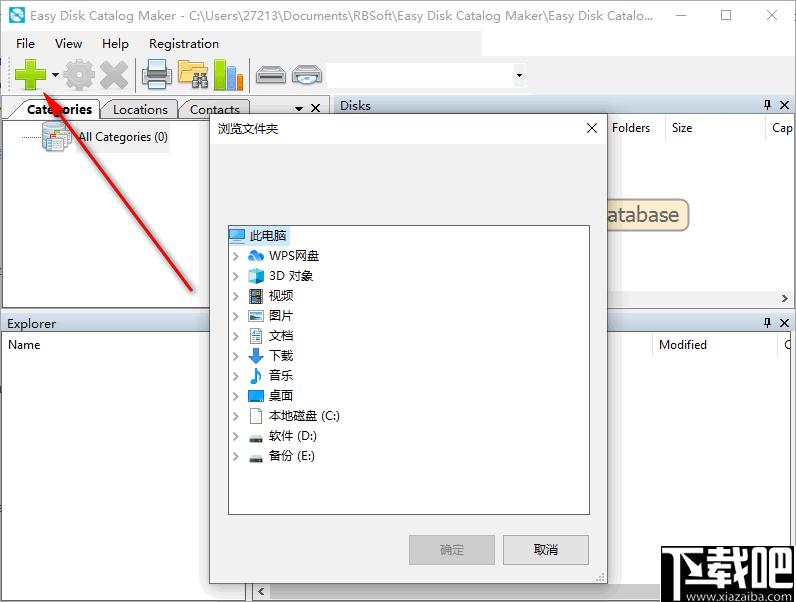Open the bar chart statistics icon
Screen dimensions: 796x602
click(228, 75)
